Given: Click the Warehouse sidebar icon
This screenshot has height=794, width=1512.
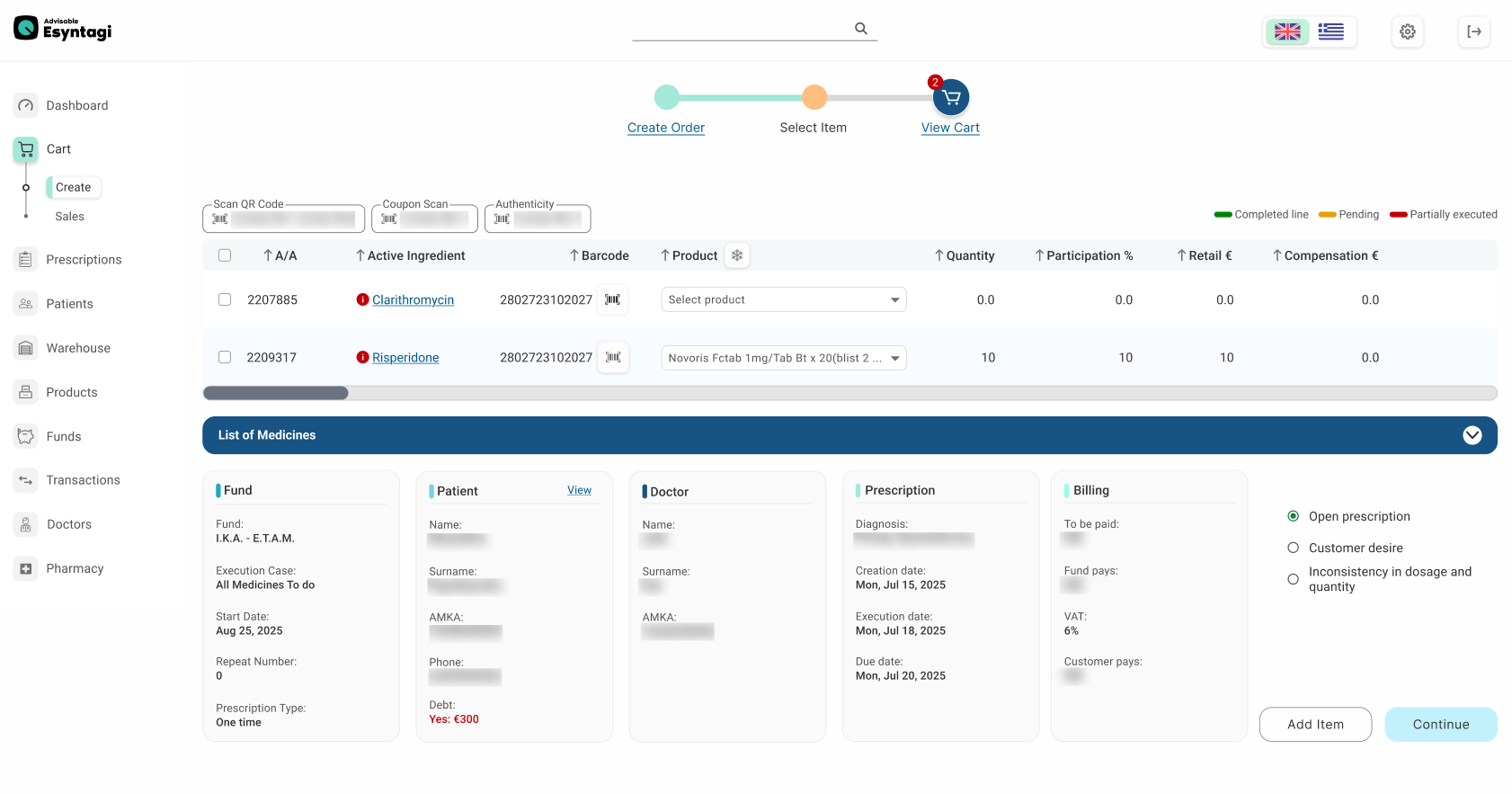Looking at the screenshot, I should [26, 348].
